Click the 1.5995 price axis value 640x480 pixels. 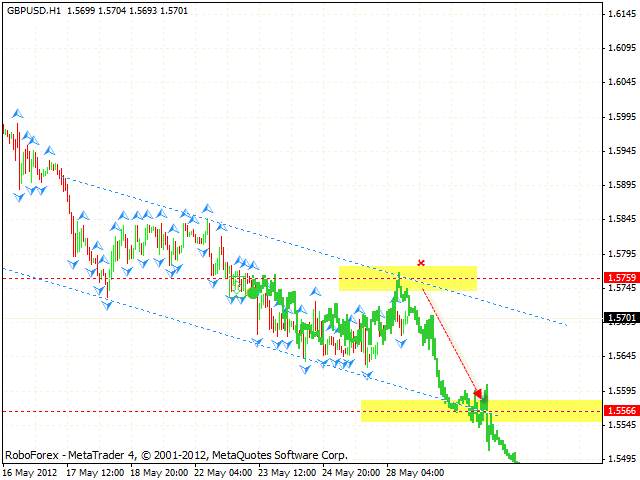[x=620, y=116]
